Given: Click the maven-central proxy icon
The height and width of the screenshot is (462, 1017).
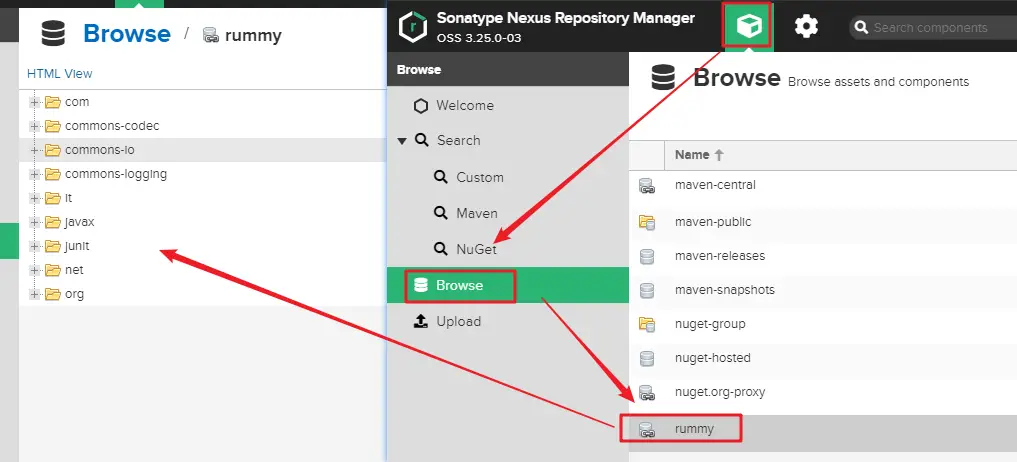Looking at the screenshot, I should coord(647,187).
